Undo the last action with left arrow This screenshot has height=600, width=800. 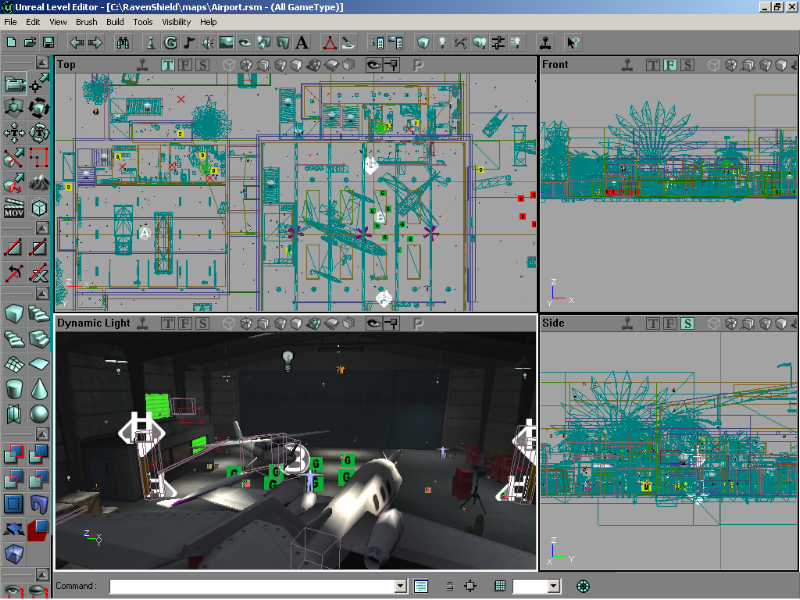pyautogui.click(x=77, y=43)
